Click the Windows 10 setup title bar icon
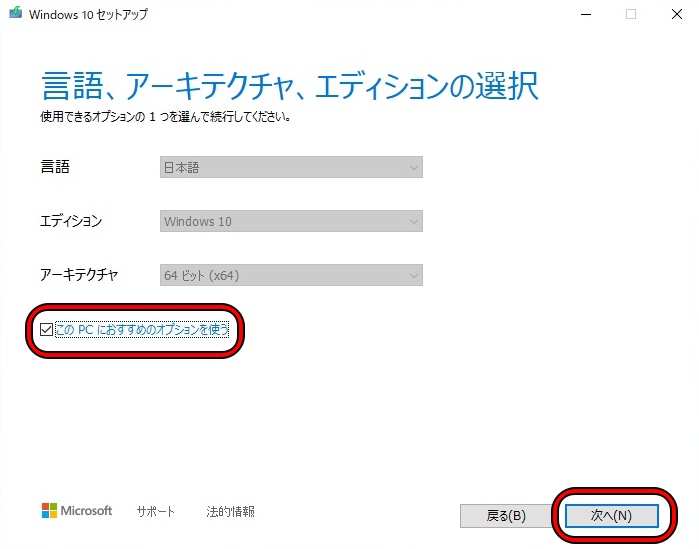 click(x=16, y=12)
